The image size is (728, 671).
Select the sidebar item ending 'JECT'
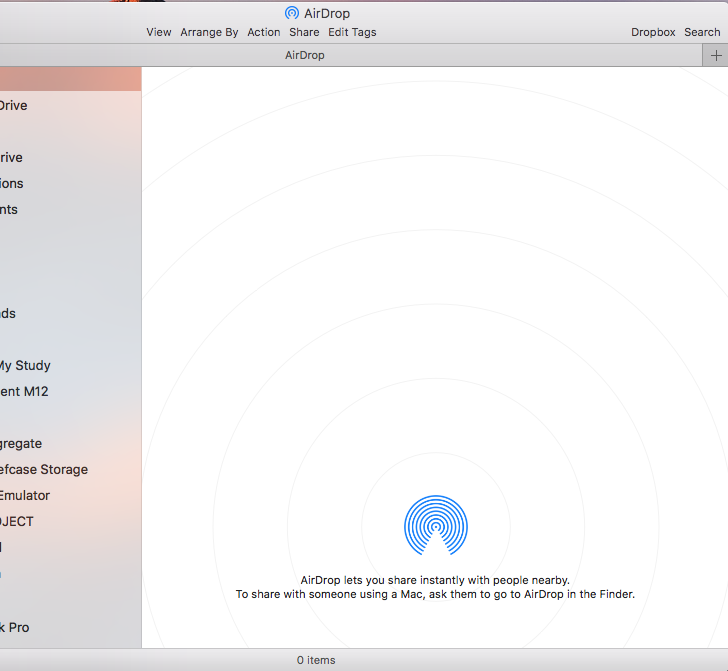[71, 521]
